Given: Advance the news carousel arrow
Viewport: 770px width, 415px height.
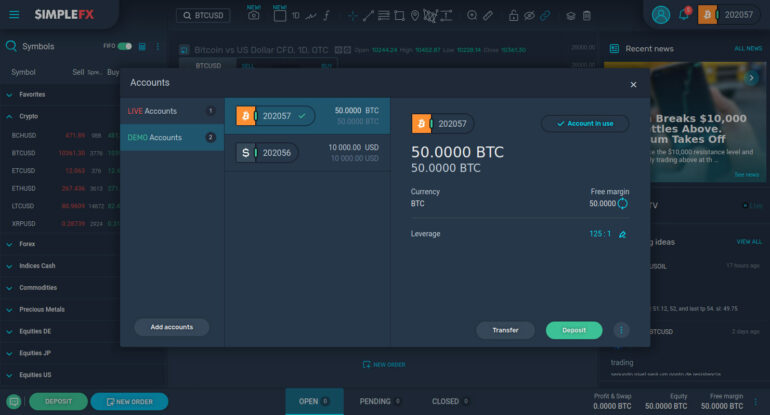Looking at the screenshot, I should point(751,78).
